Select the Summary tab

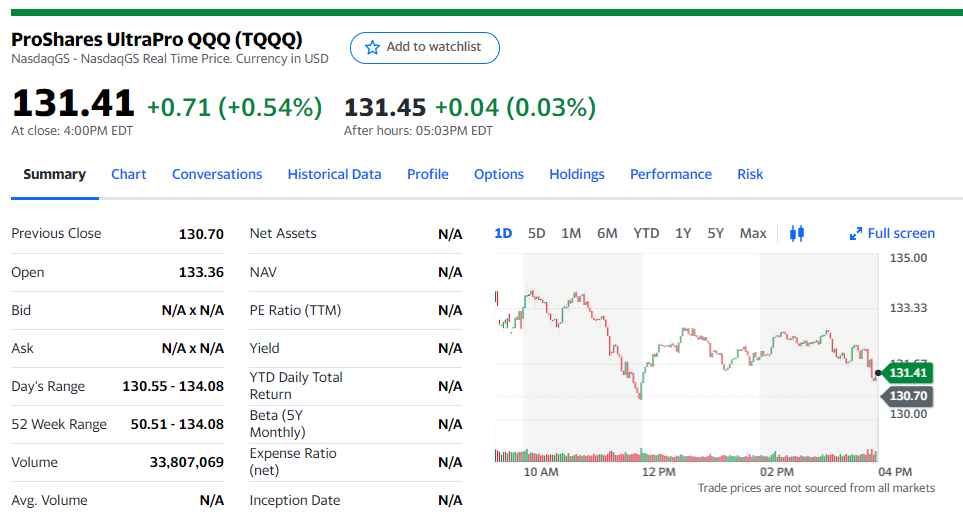point(55,175)
